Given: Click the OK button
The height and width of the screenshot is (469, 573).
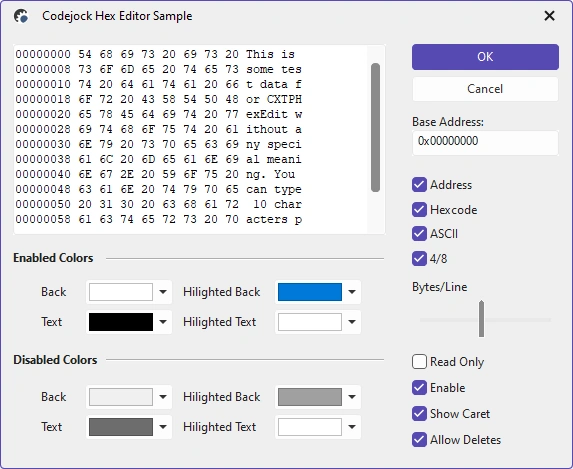Looking at the screenshot, I should tap(485, 57).
